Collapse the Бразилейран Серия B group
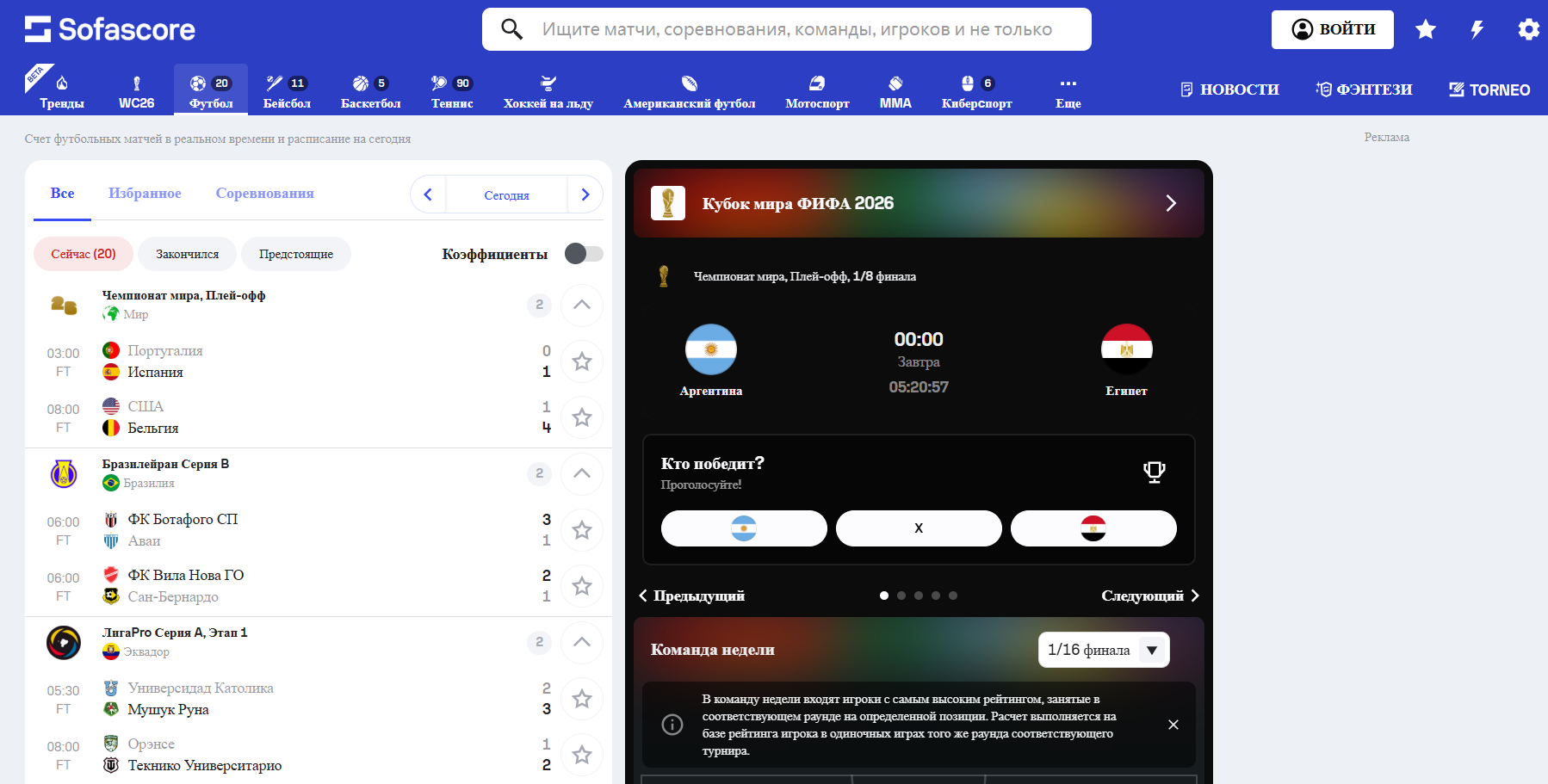1548x784 pixels. pos(582,473)
